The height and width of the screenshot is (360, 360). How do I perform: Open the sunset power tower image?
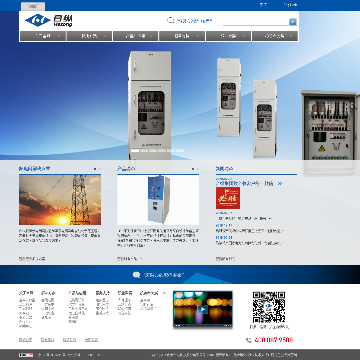60,200
